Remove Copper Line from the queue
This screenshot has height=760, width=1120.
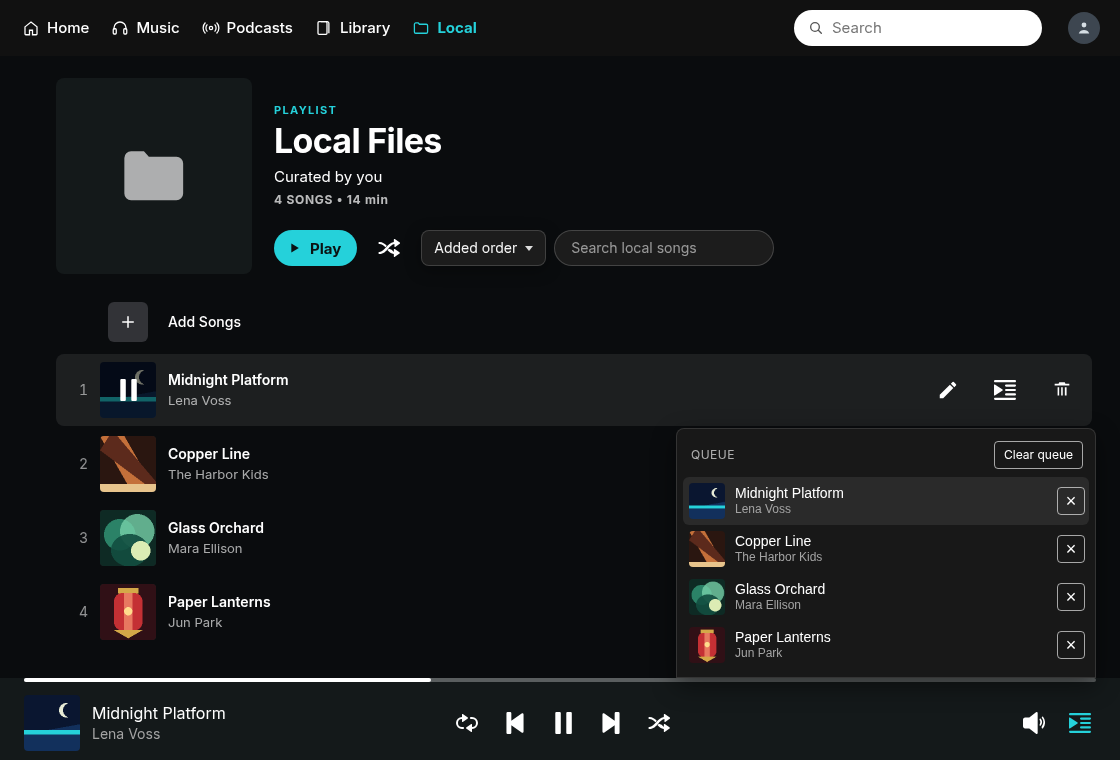point(1071,549)
